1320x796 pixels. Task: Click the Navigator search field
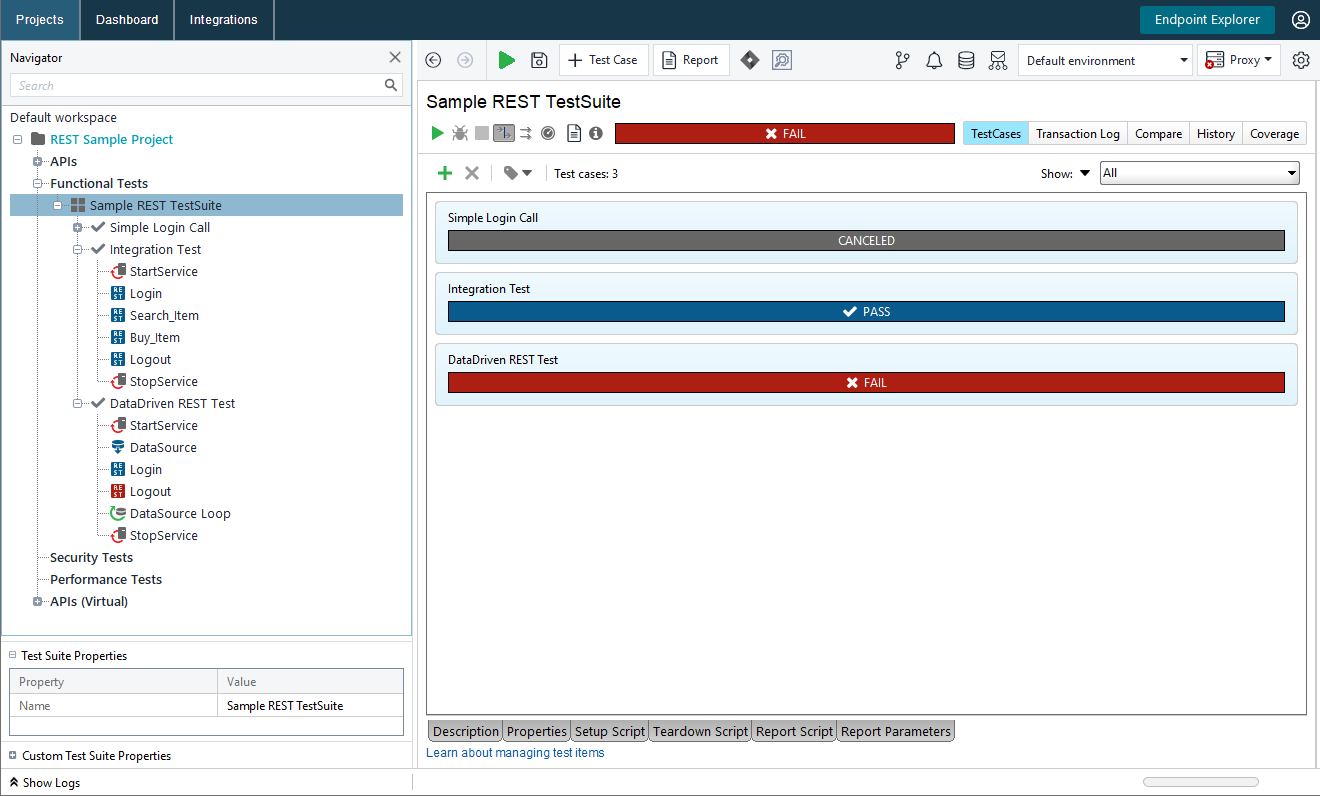point(200,86)
